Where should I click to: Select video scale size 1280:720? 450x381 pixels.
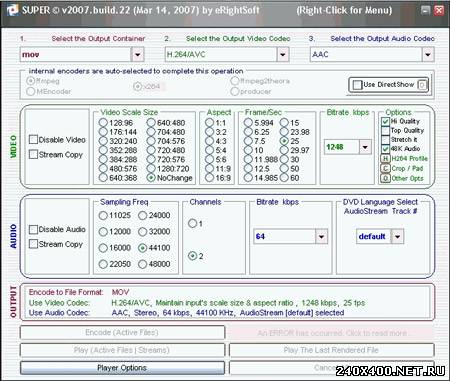[151, 169]
